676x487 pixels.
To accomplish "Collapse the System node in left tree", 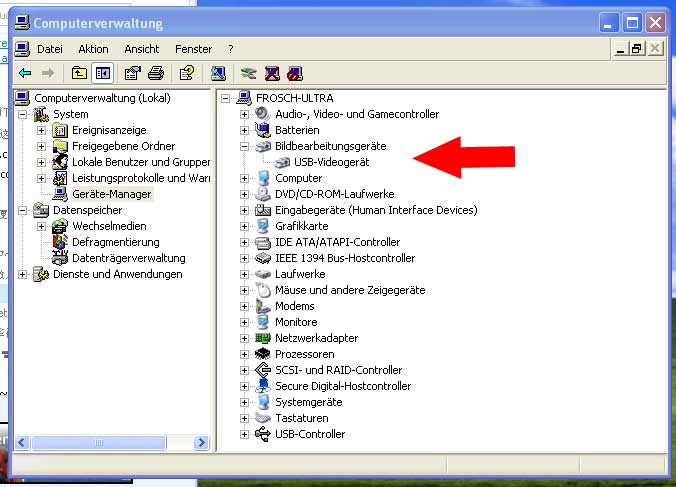I will coord(22,114).
